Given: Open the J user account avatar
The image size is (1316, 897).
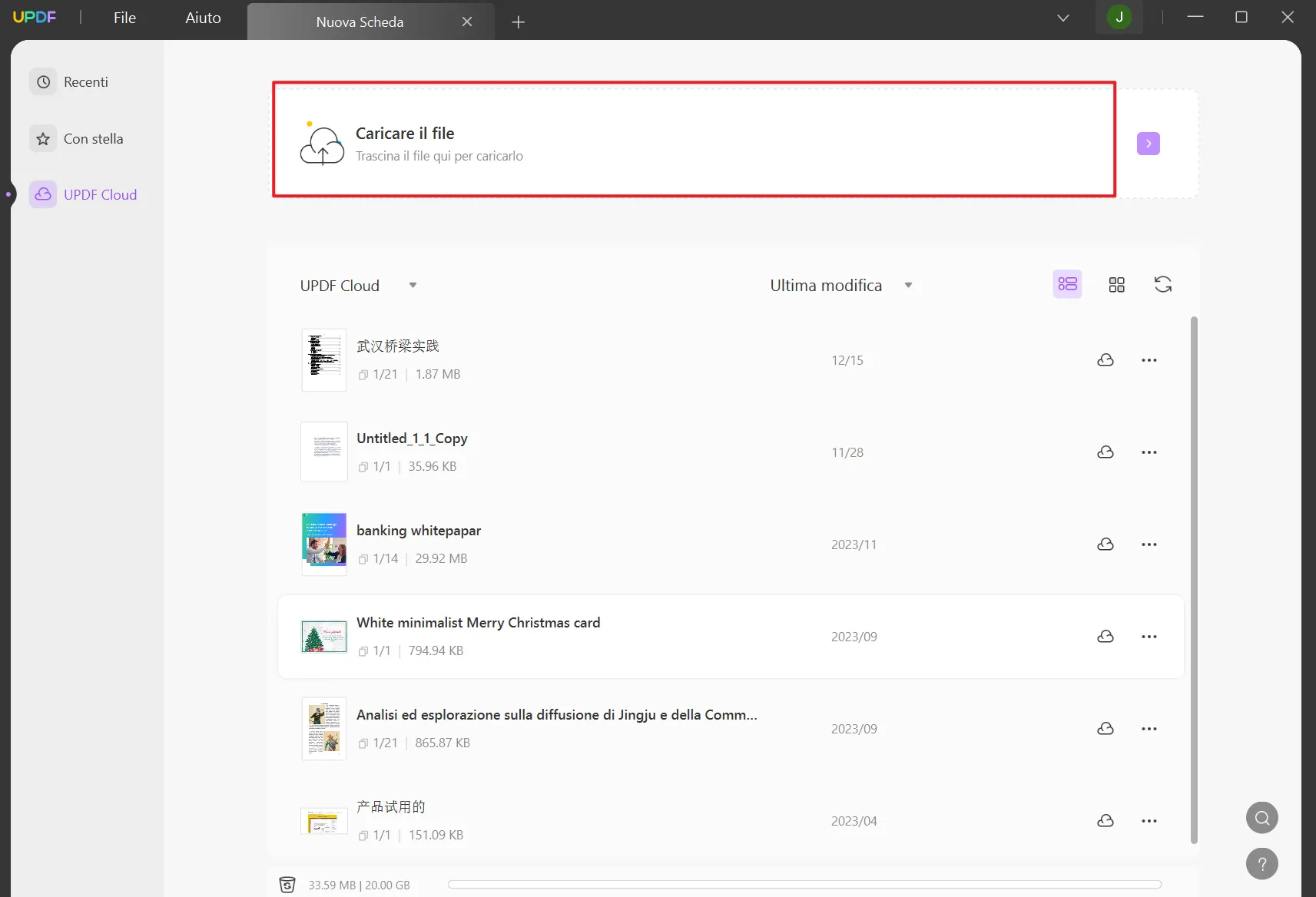Looking at the screenshot, I should tap(1119, 17).
